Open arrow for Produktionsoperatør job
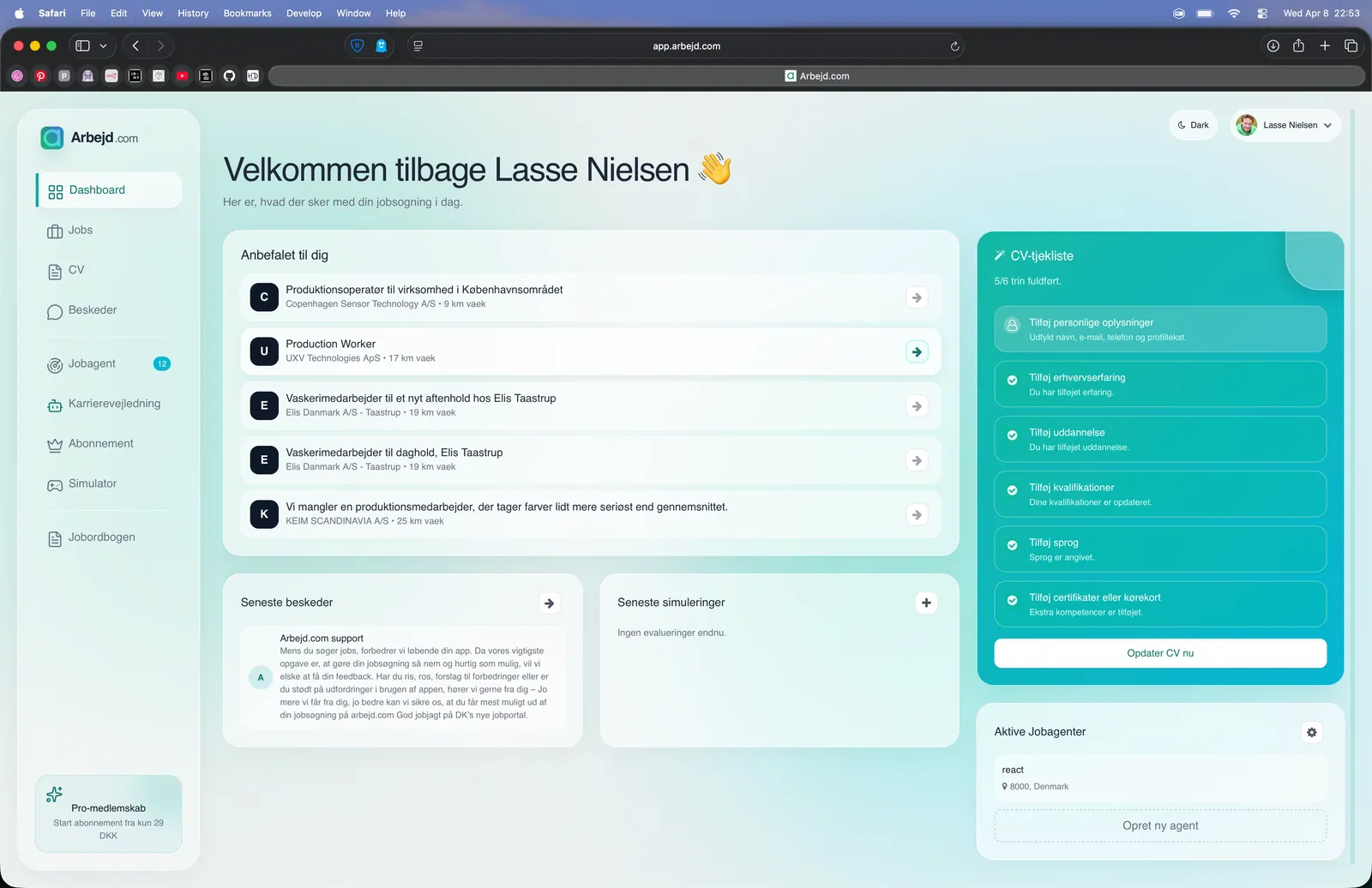Viewport: 1372px width, 888px height. click(x=917, y=297)
